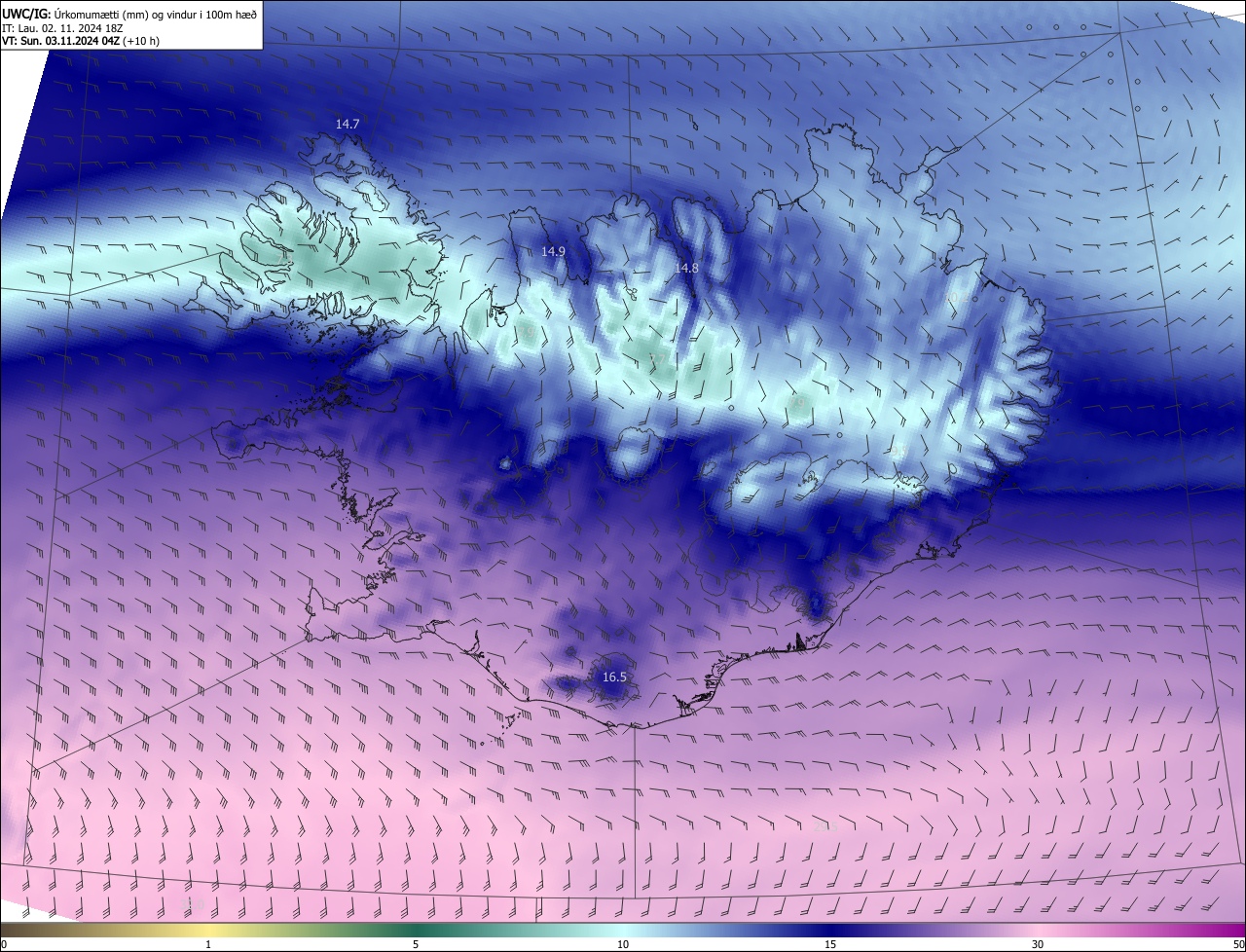This screenshot has width=1246, height=952.
Task: Click the precipitation color scale bar at the bottom
Action: (x=623, y=930)
